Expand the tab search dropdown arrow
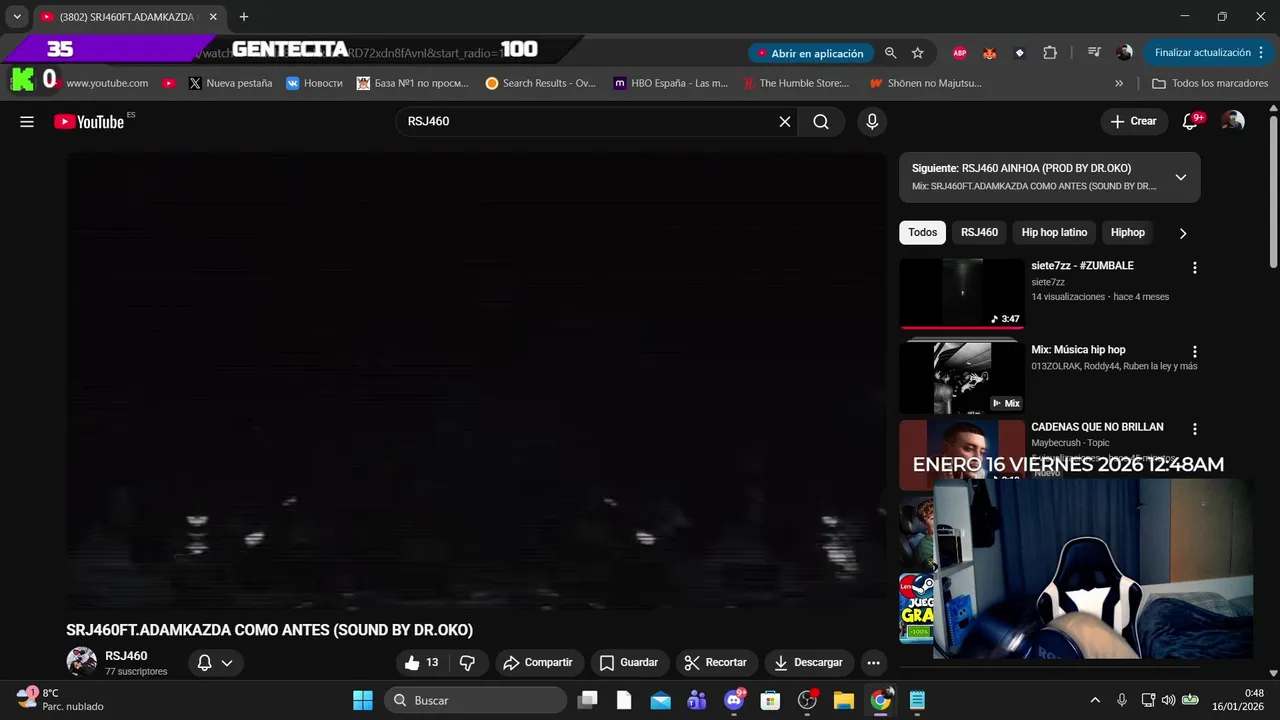Screen dimensions: 1280x720 coord(17,17)
